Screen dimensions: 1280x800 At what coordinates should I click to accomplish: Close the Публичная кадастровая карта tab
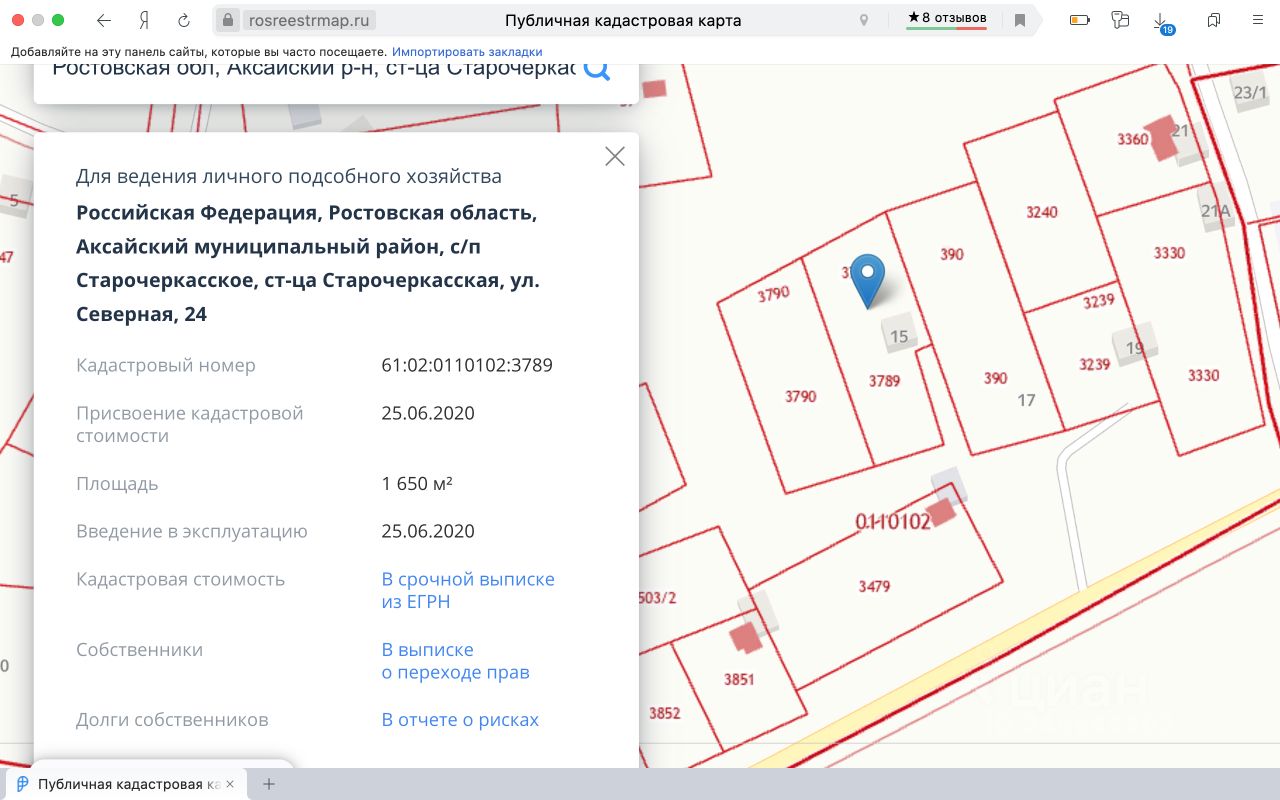coord(231,784)
